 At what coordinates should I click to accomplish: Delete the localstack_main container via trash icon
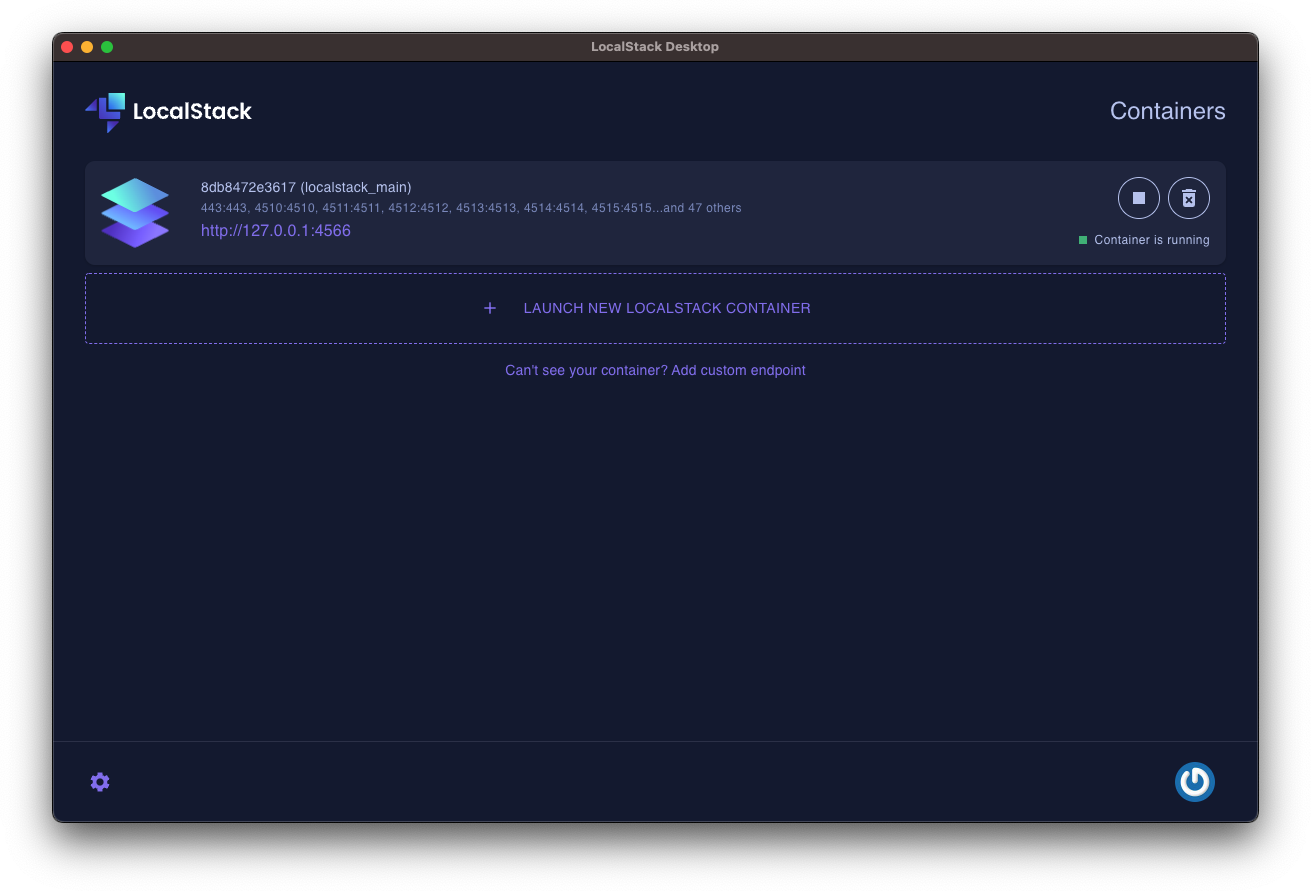click(x=1188, y=197)
